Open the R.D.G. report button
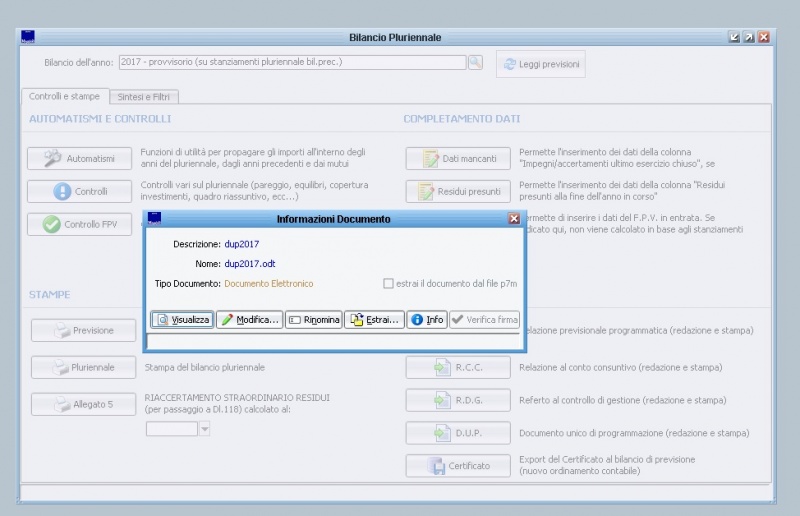800x516 pixels. [x=458, y=400]
